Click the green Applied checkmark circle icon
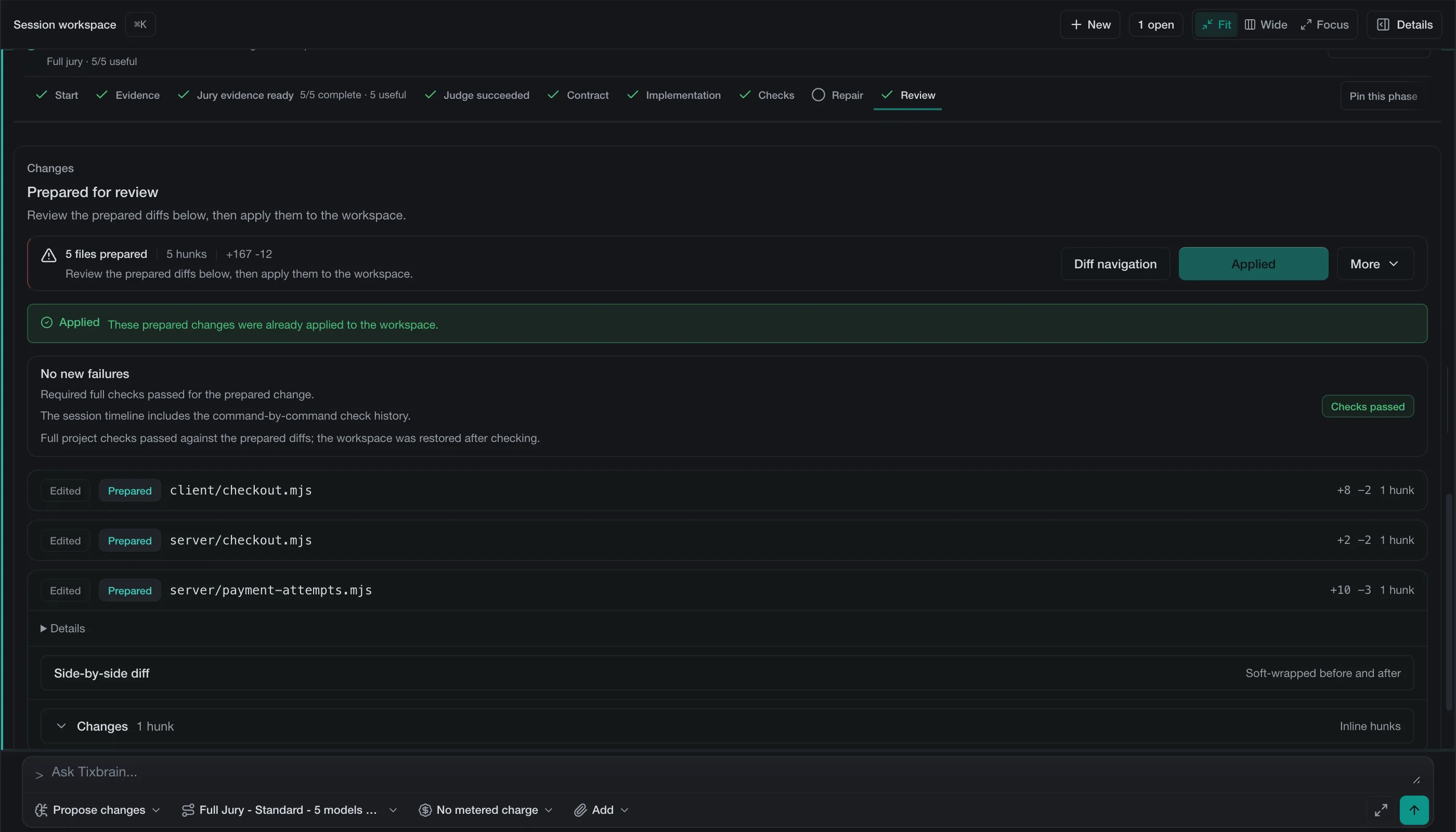1456x832 pixels. coord(47,323)
